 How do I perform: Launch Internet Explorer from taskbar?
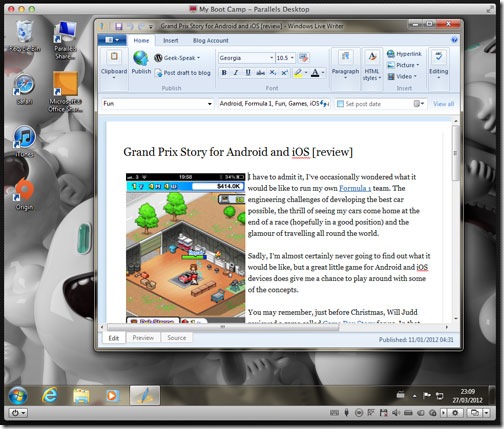[50, 396]
